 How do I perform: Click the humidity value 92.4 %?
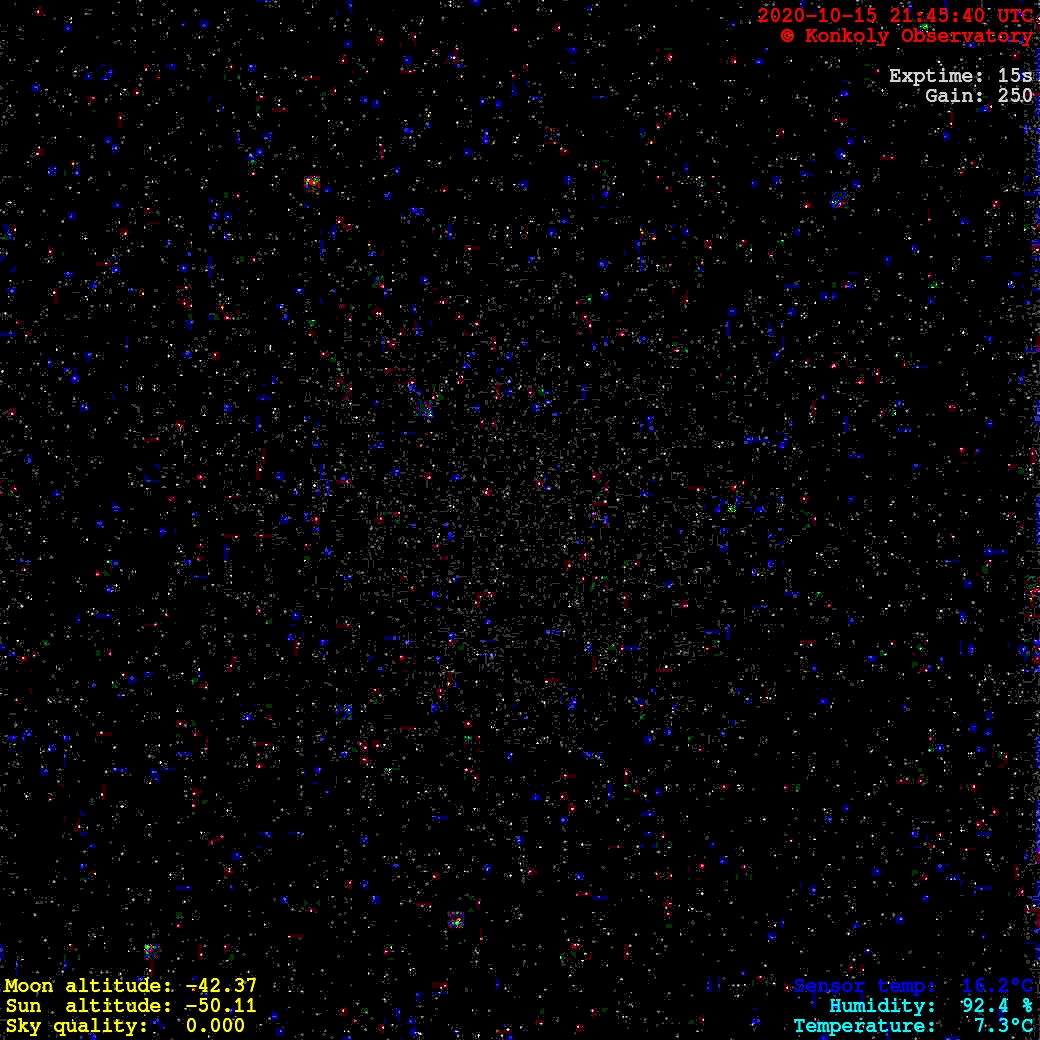point(997,1006)
